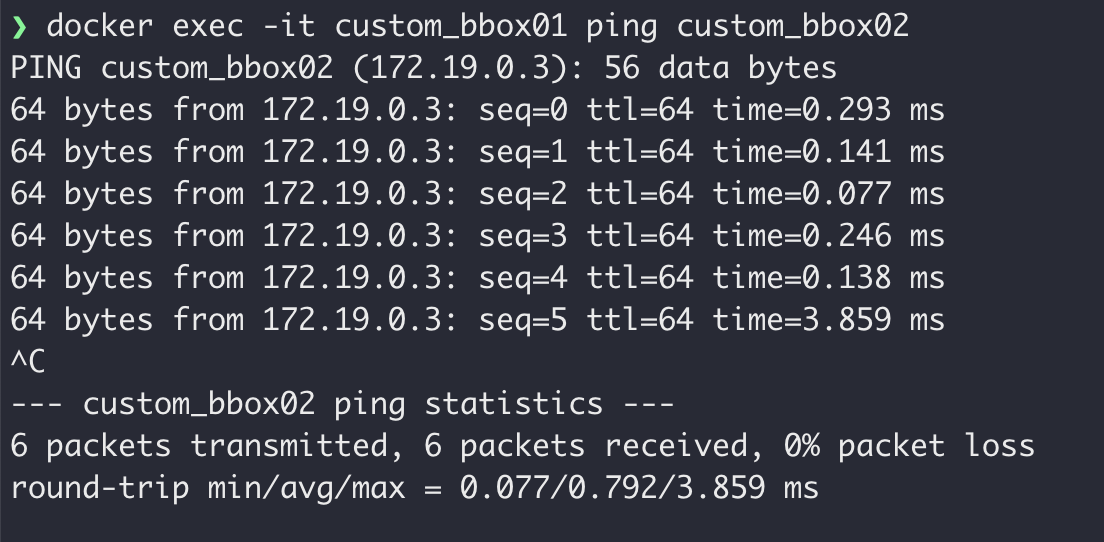Click the round-trip min/avg/max line
The image size is (1104, 542).
pos(414,488)
